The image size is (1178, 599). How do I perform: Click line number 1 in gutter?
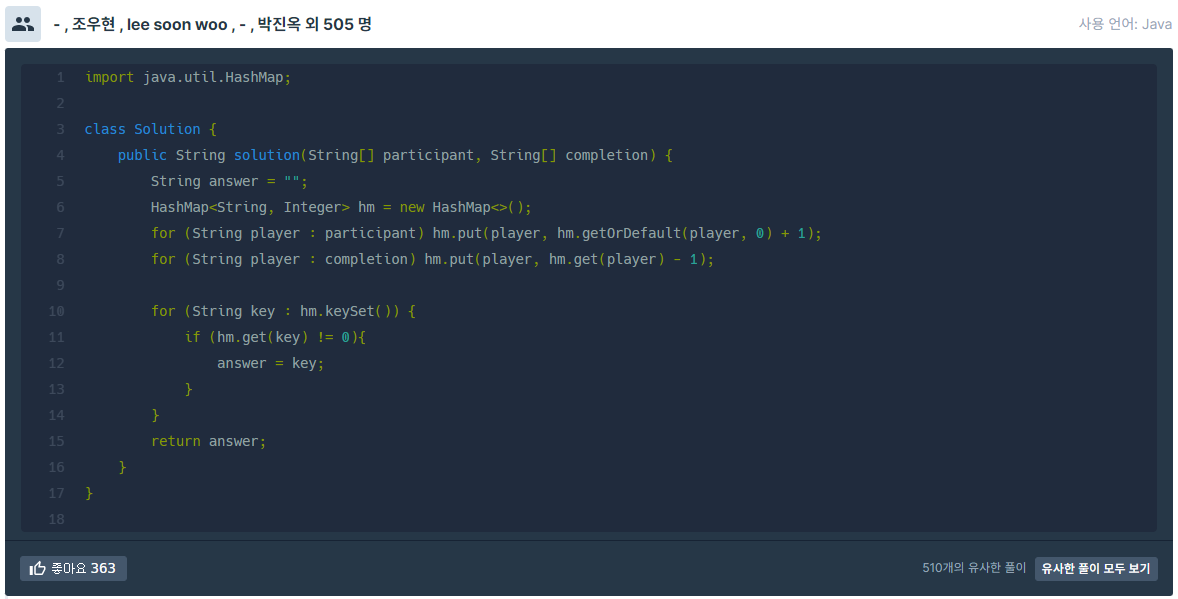tap(60, 77)
